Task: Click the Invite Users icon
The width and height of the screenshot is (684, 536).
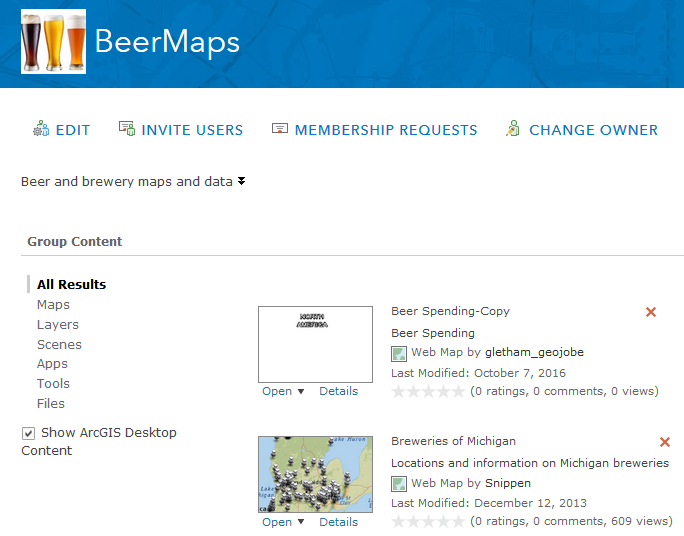Action: coord(127,129)
